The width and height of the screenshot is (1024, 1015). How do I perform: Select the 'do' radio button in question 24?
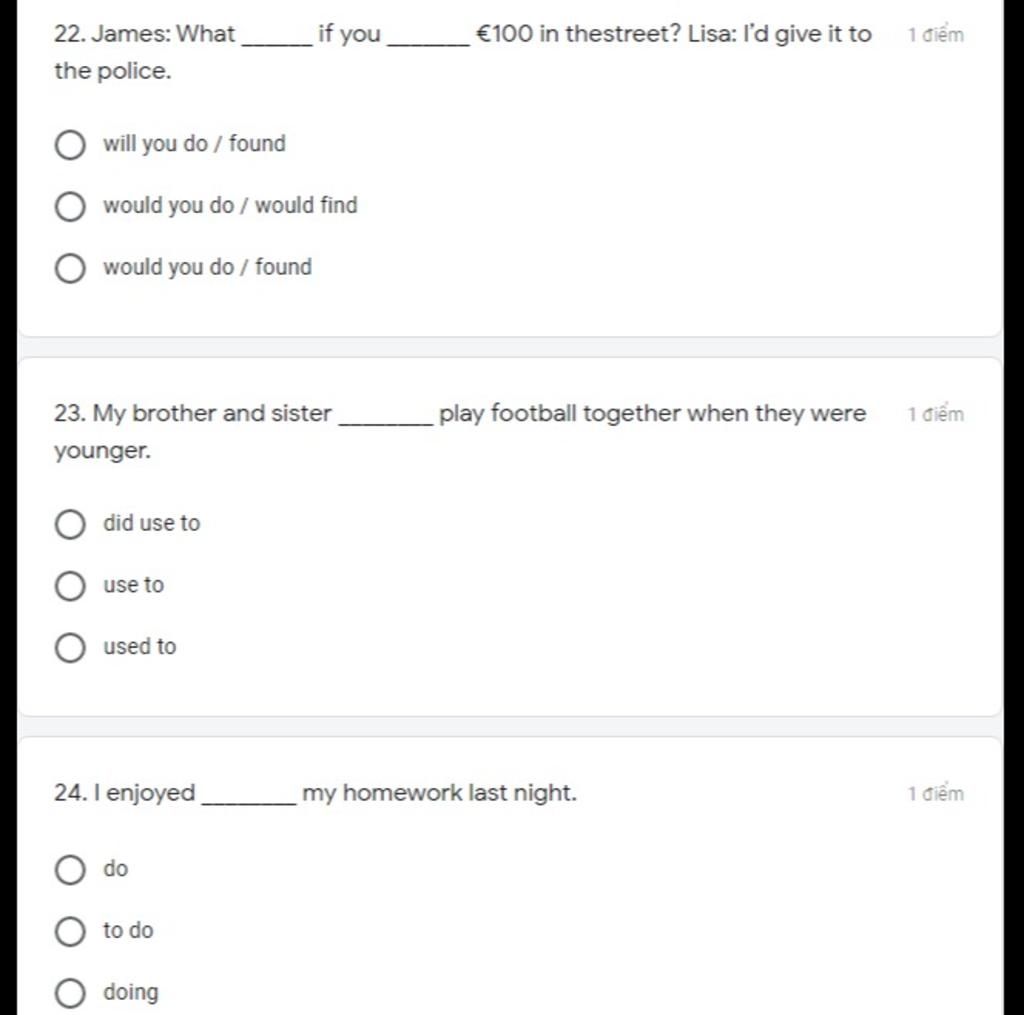tap(69, 870)
